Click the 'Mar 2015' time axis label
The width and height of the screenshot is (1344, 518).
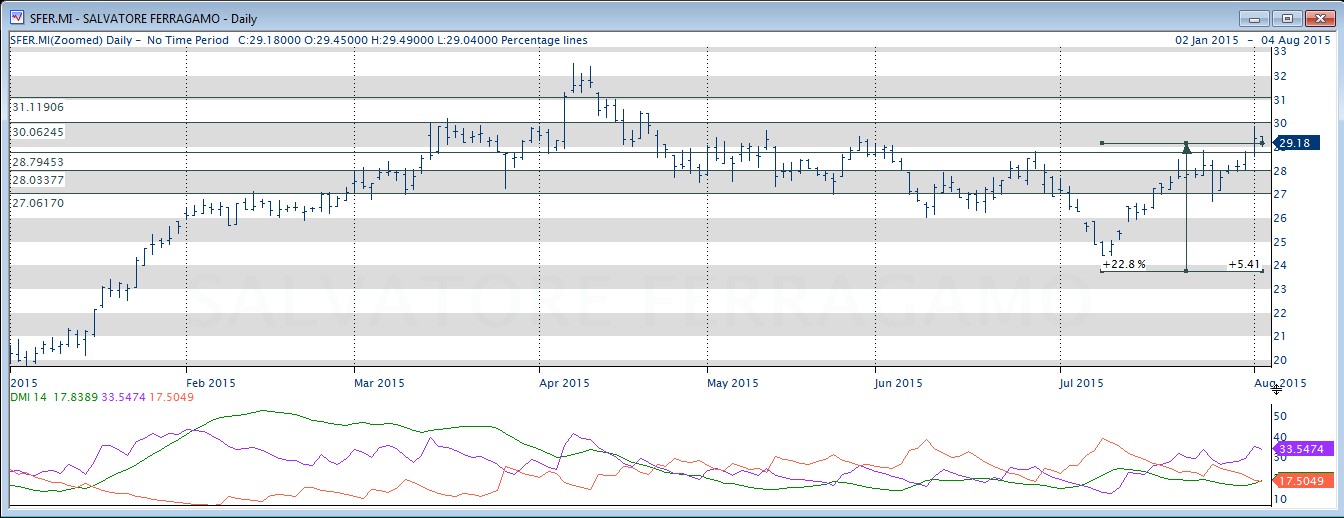tap(380, 383)
